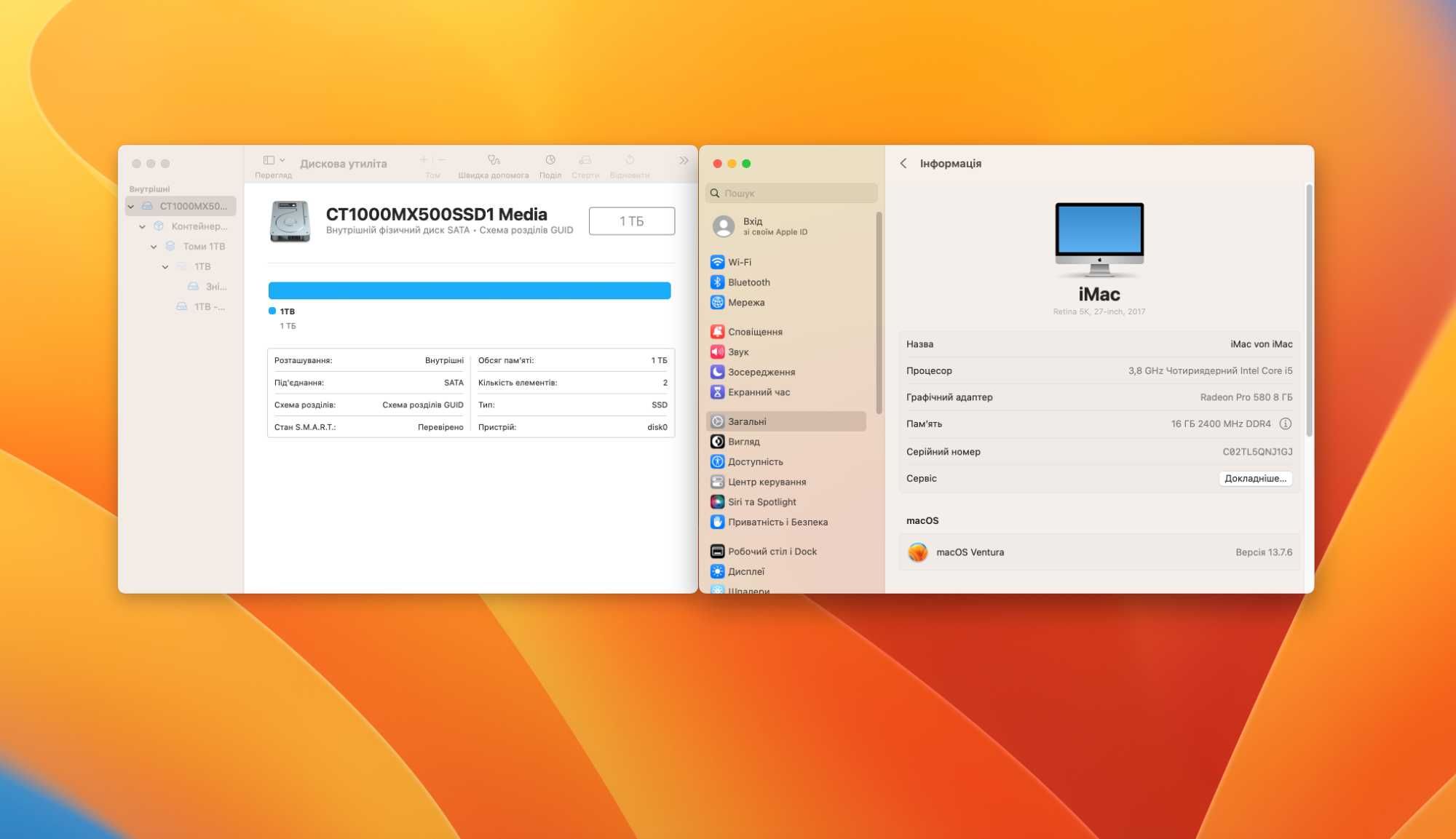1456x839 pixels.
Task: Click the SATA connection value
Action: click(x=454, y=383)
